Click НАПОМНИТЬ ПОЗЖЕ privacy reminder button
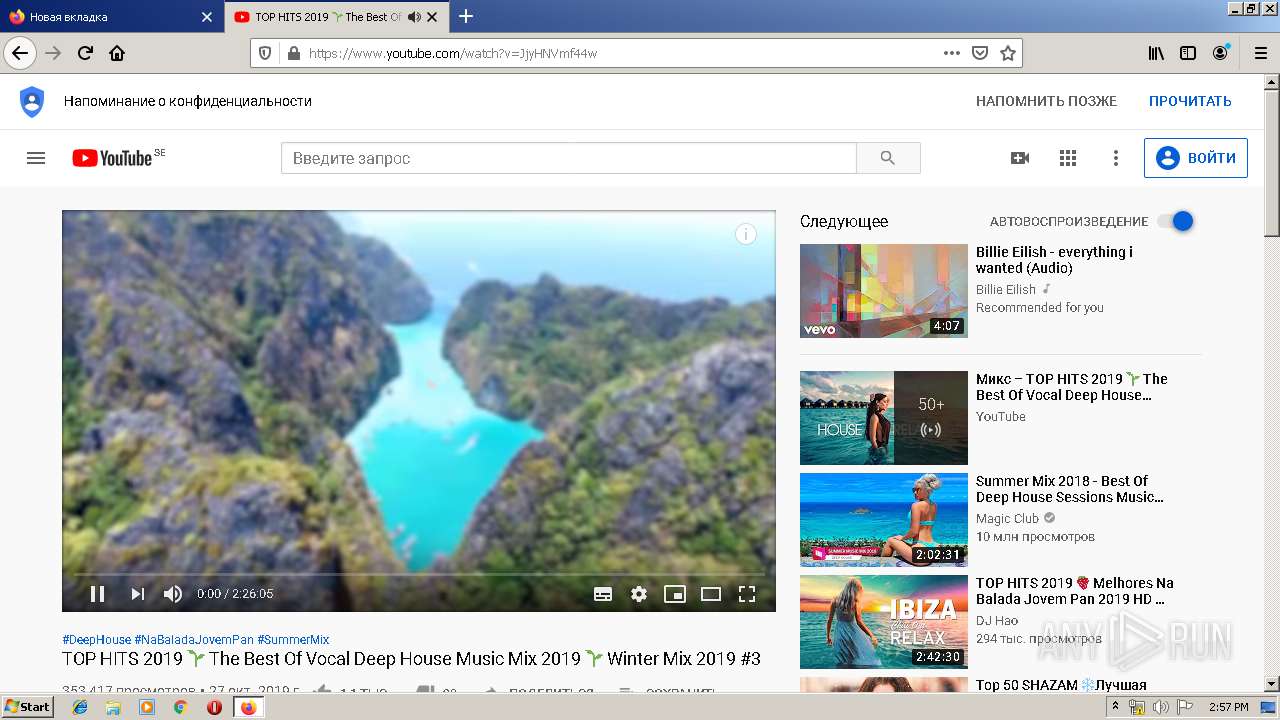 click(x=1046, y=101)
